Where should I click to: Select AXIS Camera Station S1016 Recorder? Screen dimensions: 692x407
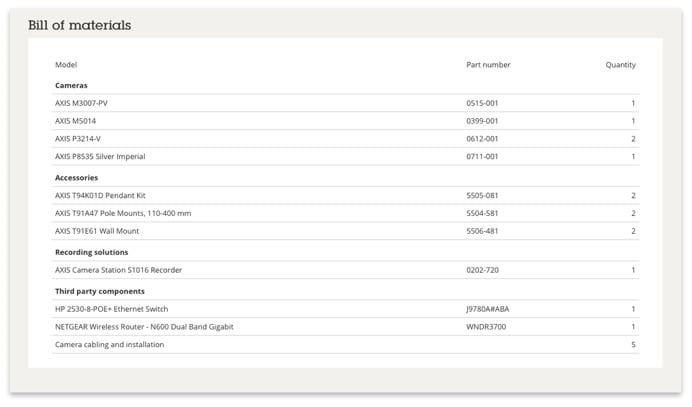pos(118,270)
